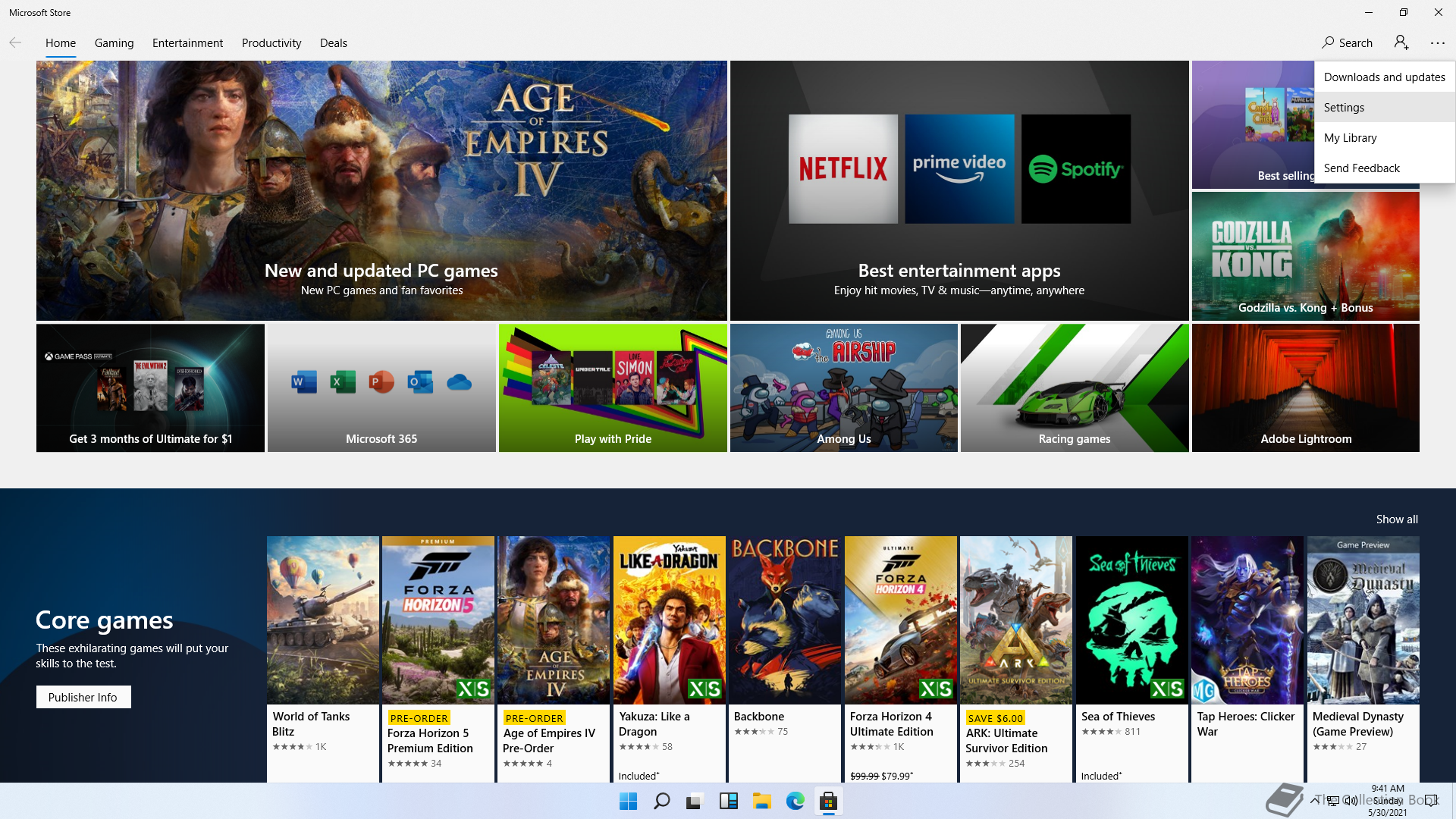Image resolution: width=1456 pixels, height=819 pixels.
Task: Select Send Feedback menu item
Action: click(1385, 168)
